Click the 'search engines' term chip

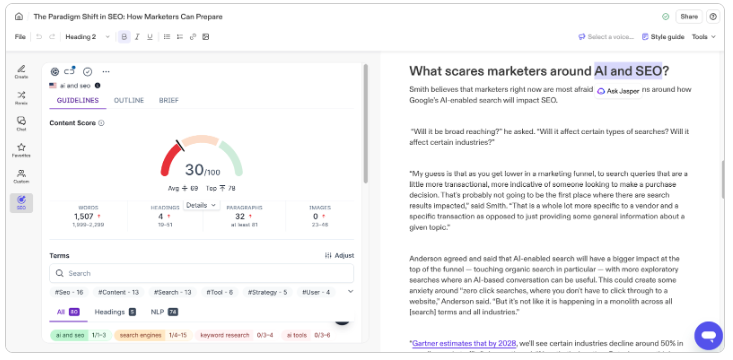point(153,335)
